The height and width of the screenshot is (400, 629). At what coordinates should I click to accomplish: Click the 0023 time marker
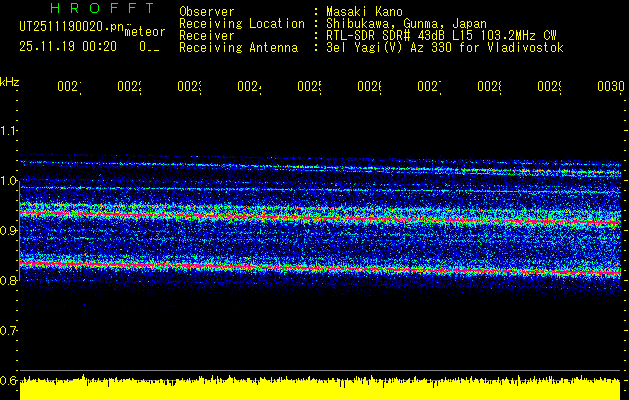pos(190,86)
